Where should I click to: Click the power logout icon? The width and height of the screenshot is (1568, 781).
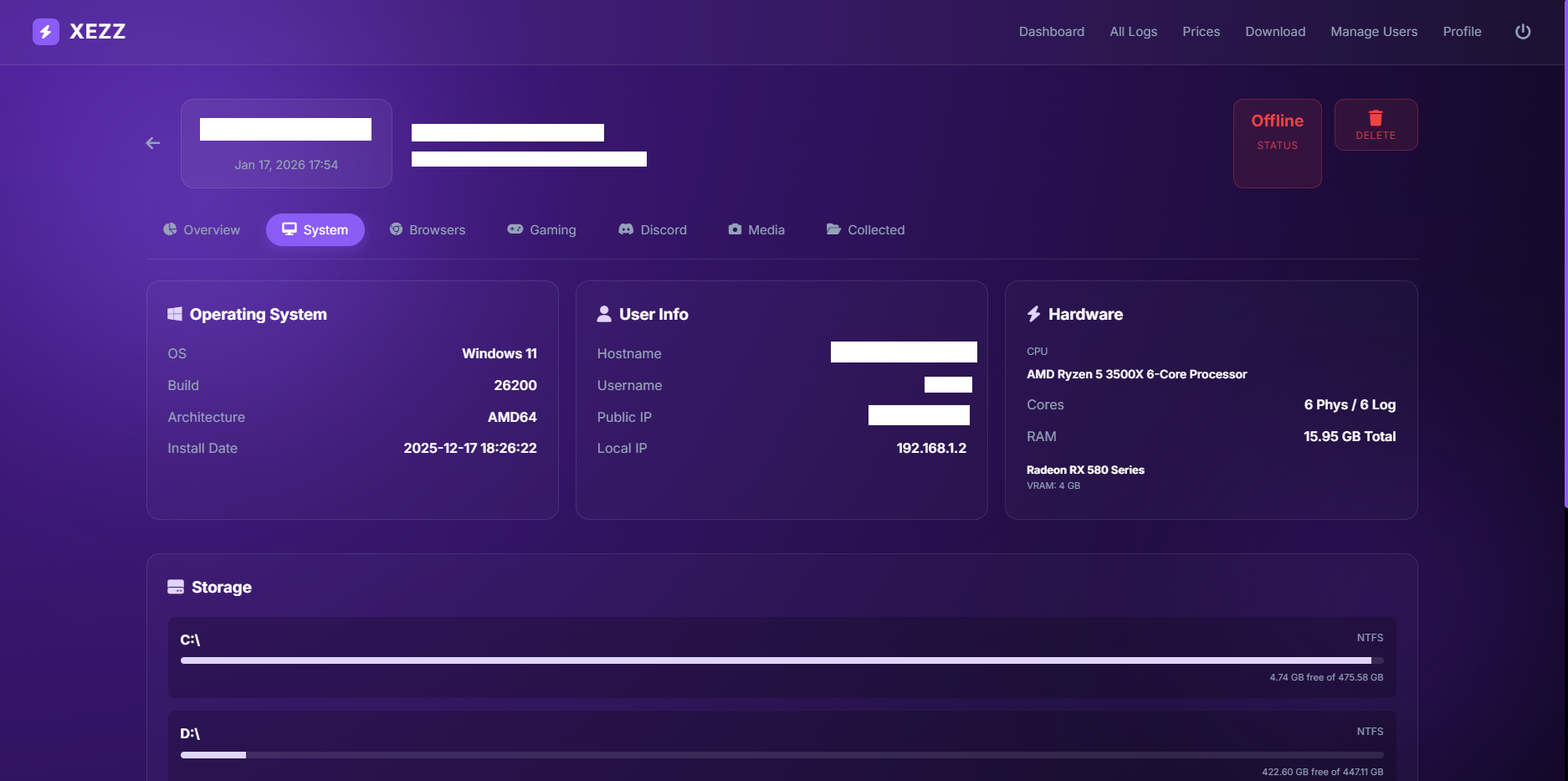pos(1523,32)
